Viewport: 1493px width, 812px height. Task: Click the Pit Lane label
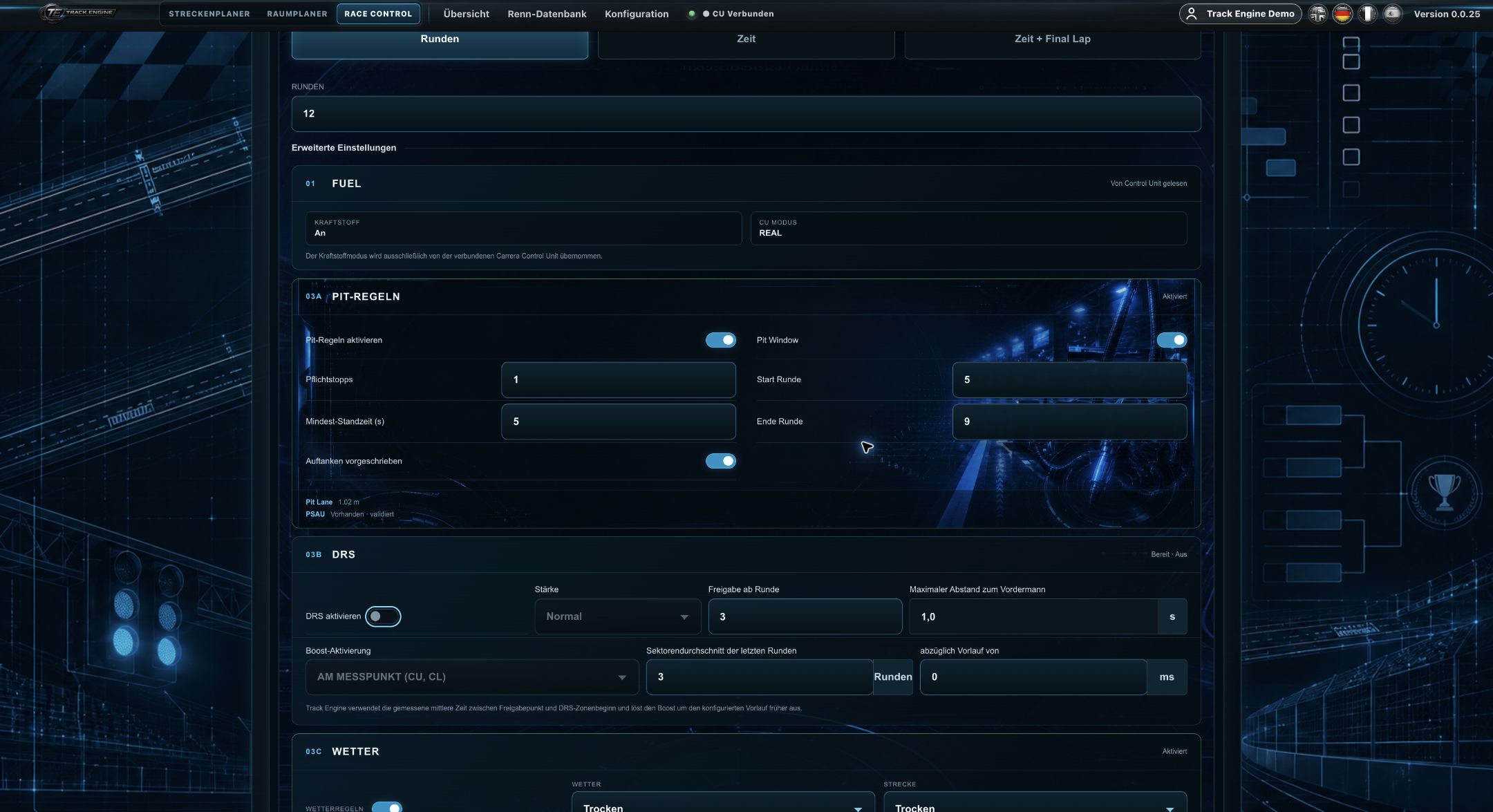pyautogui.click(x=319, y=502)
